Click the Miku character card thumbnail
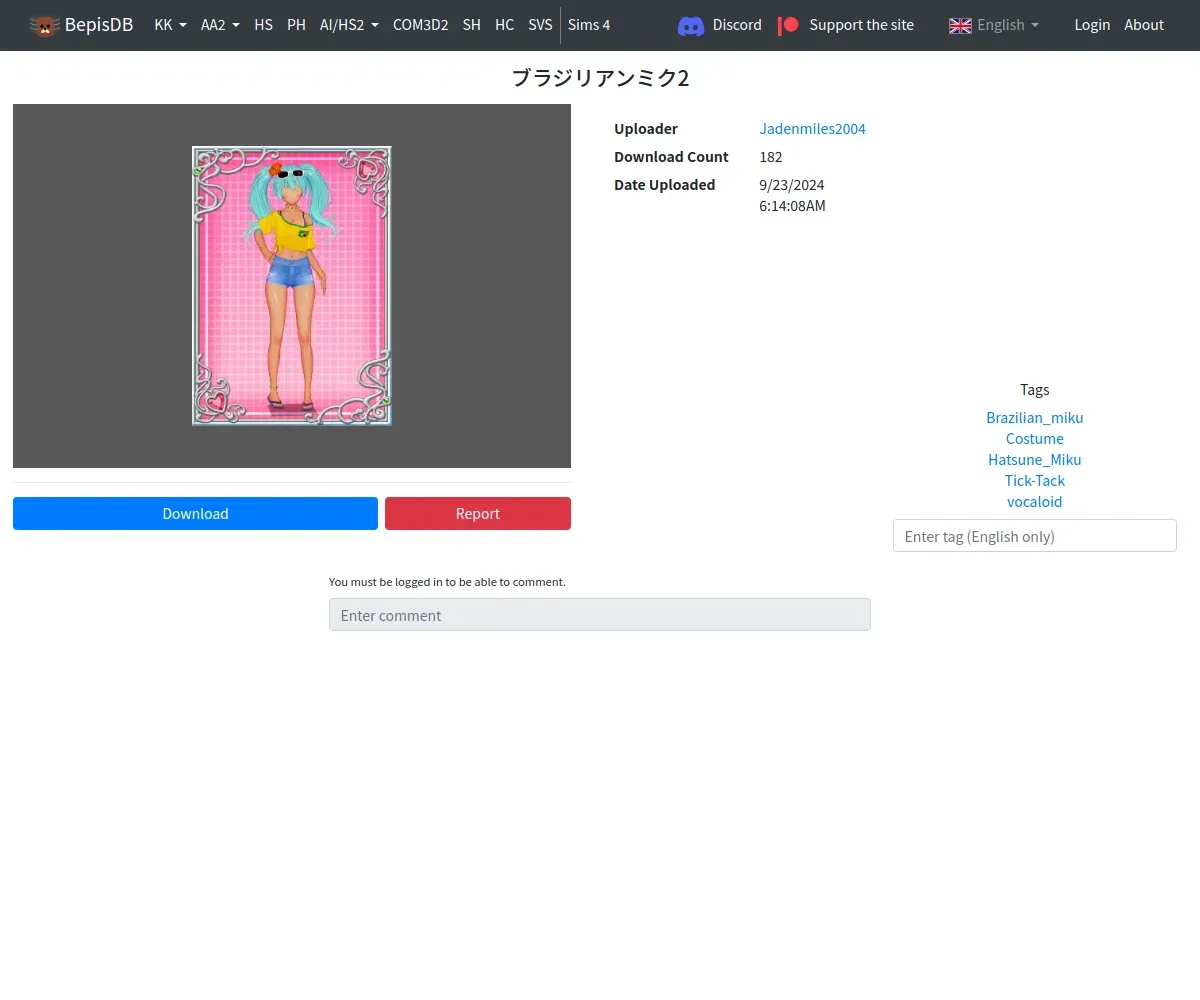 point(292,286)
